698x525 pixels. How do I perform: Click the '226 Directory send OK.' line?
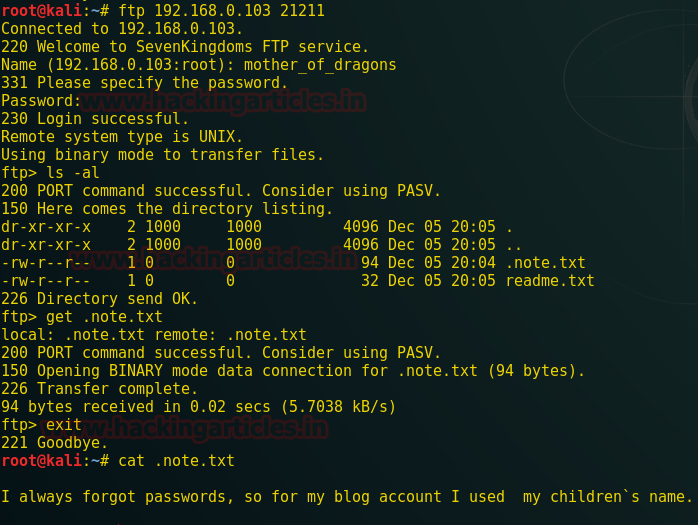tap(99, 298)
